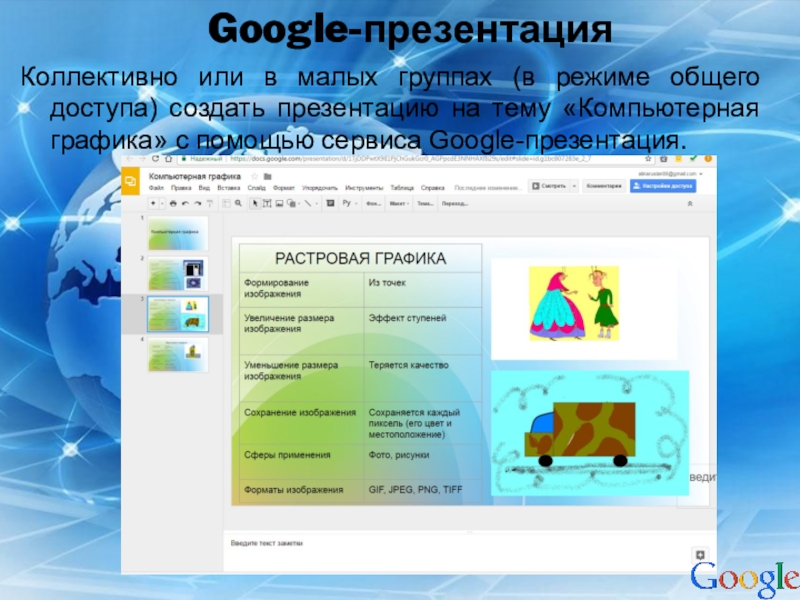Click the orange Slides home icon

point(130,181)
